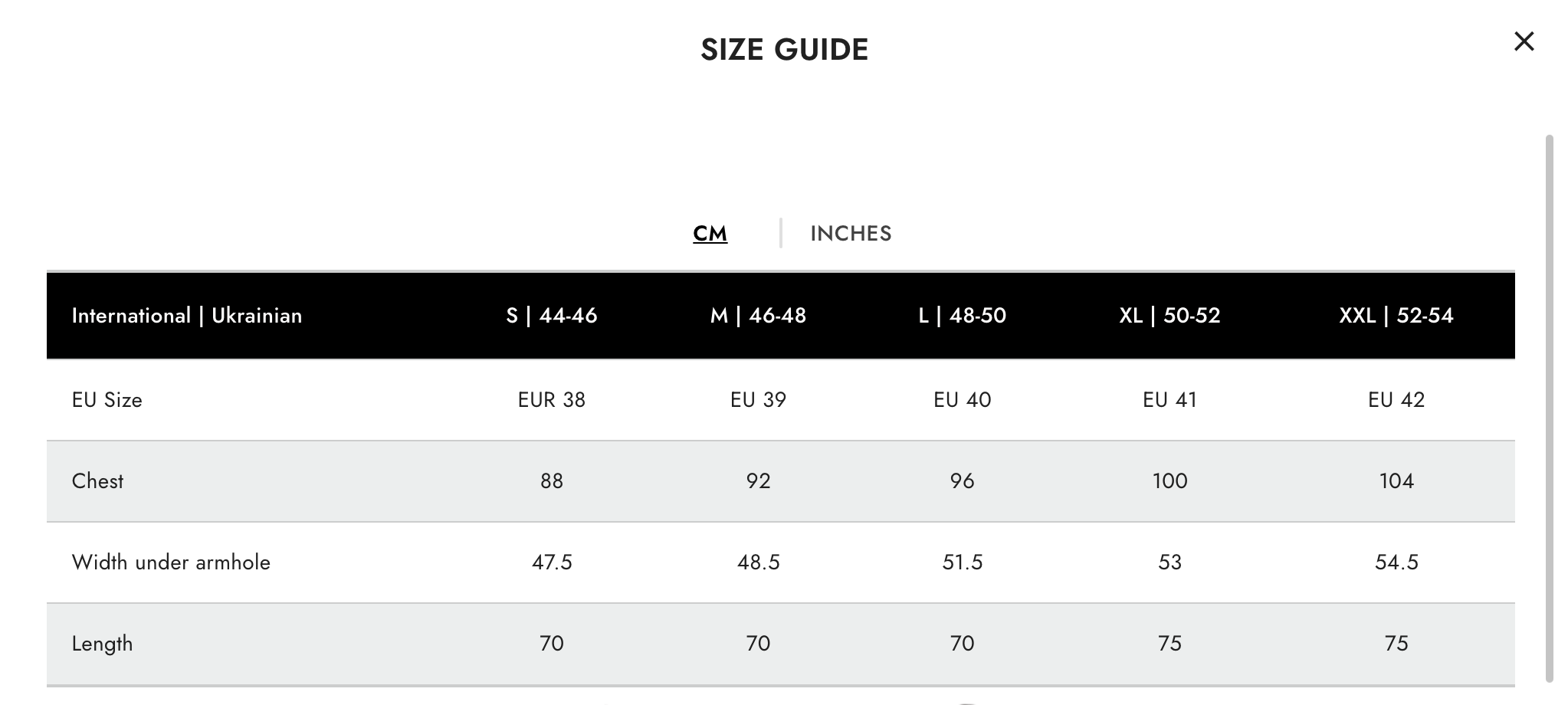Click the chest value 100 for XL

click(1169, 481)
